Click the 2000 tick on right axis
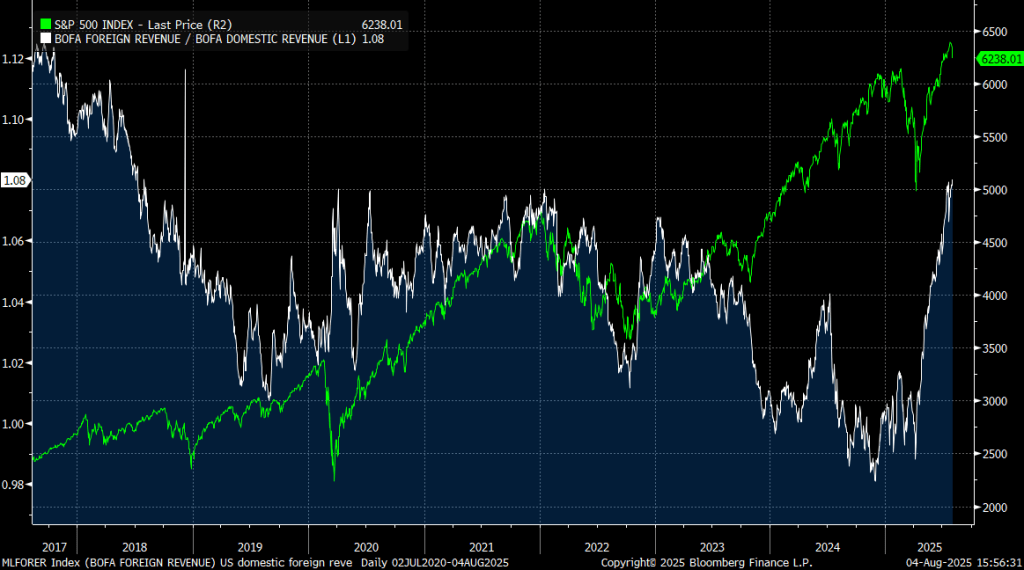 996,507
